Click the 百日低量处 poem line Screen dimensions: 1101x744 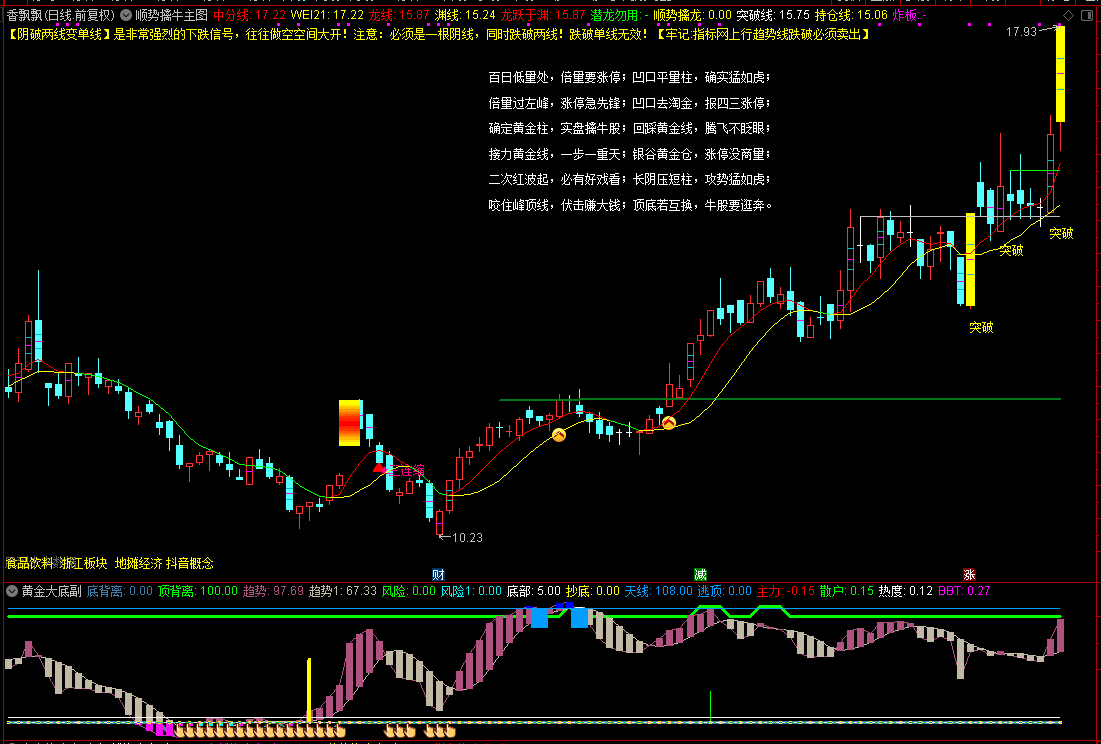[630, 77]
